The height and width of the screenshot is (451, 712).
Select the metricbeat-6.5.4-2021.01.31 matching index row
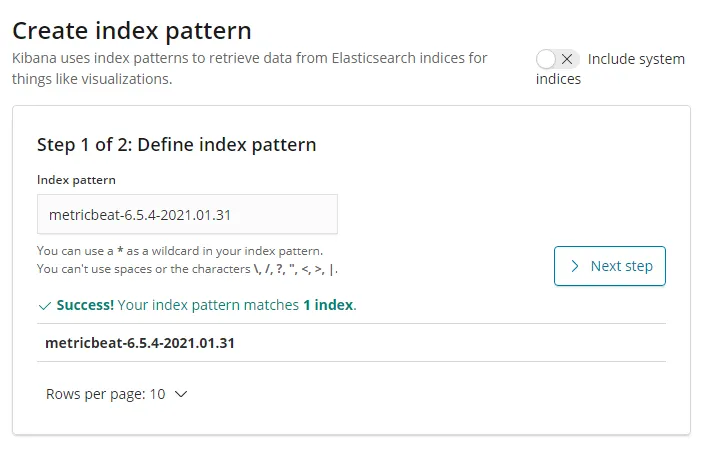(x=140, y=343)
